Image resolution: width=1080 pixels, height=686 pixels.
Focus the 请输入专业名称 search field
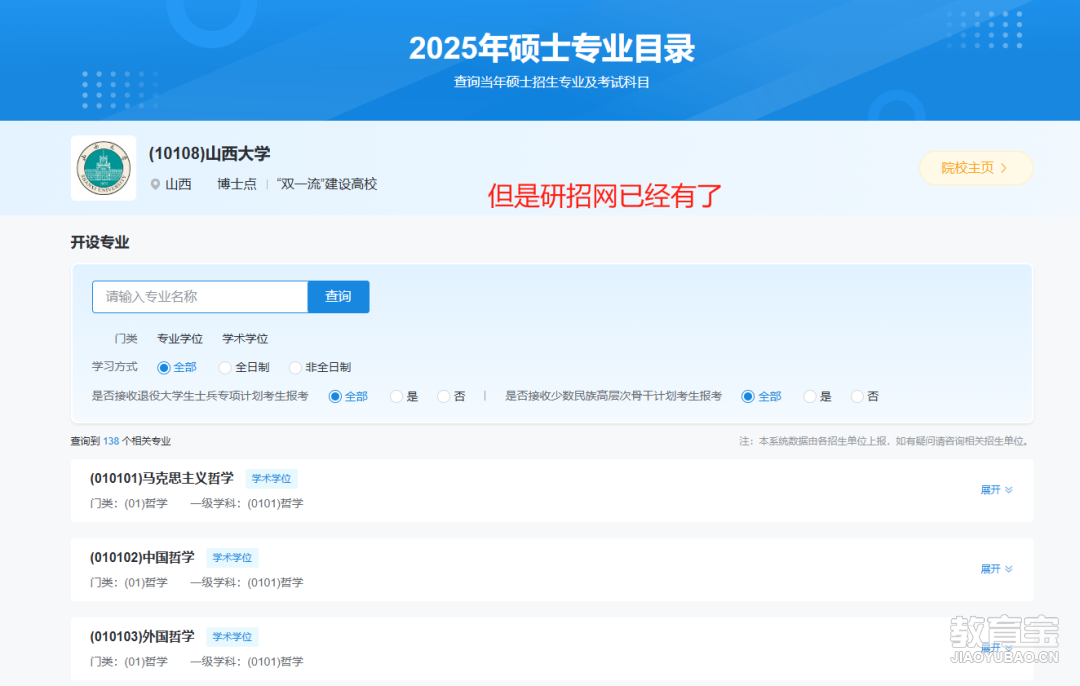point(200,297)
